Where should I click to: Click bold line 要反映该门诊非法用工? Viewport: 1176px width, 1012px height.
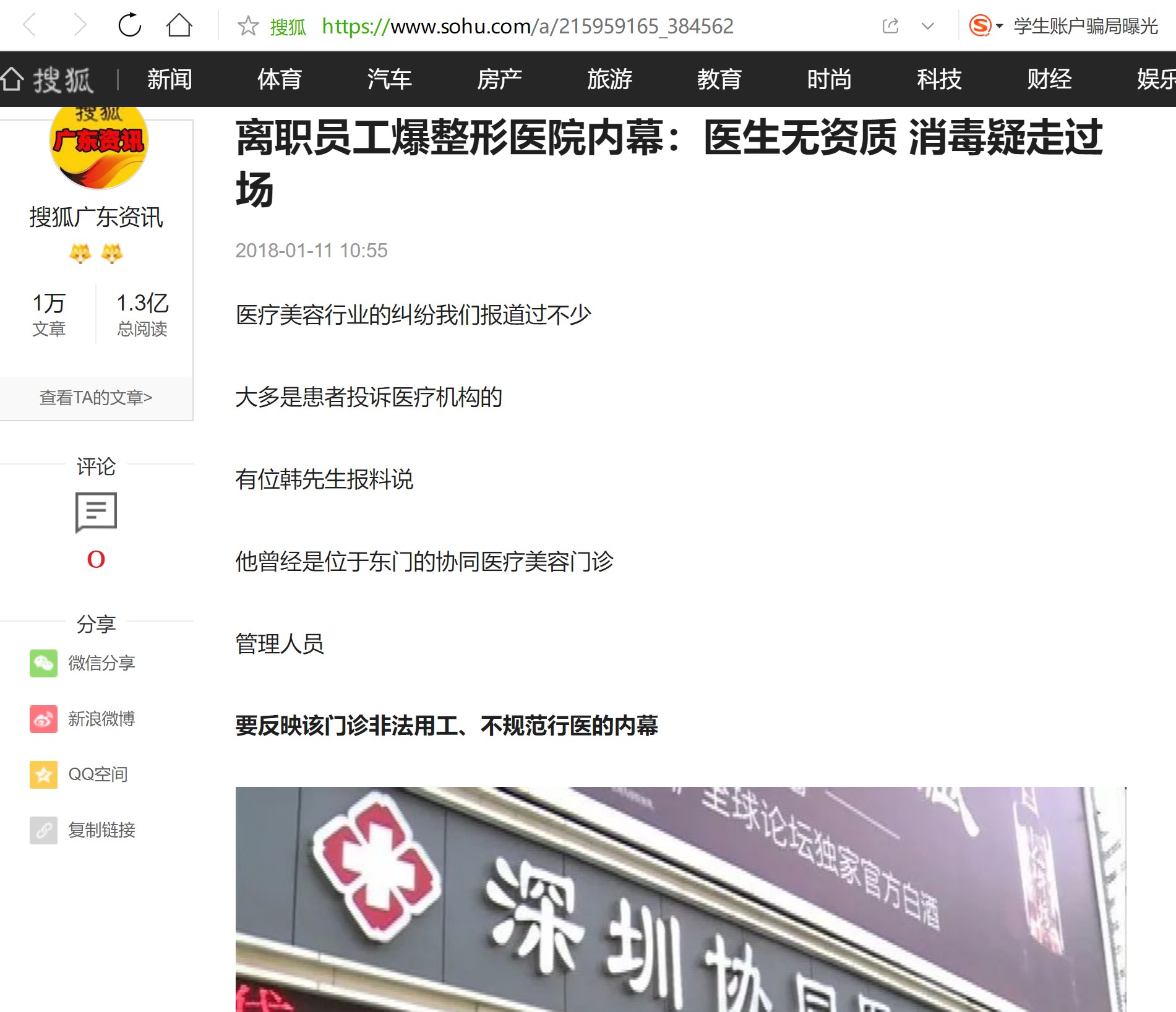tap(447, 726)
